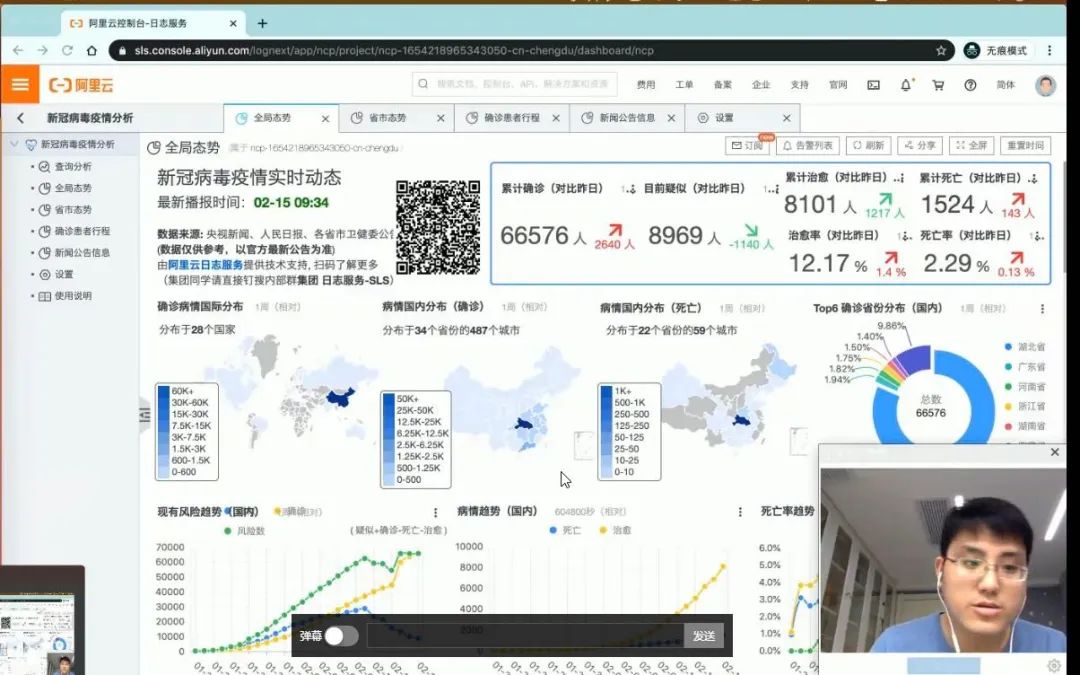Image resolution: width=1080 pixels, height=675 pixels.
Task: Open a new browser tab
Action: pos(262,23)
